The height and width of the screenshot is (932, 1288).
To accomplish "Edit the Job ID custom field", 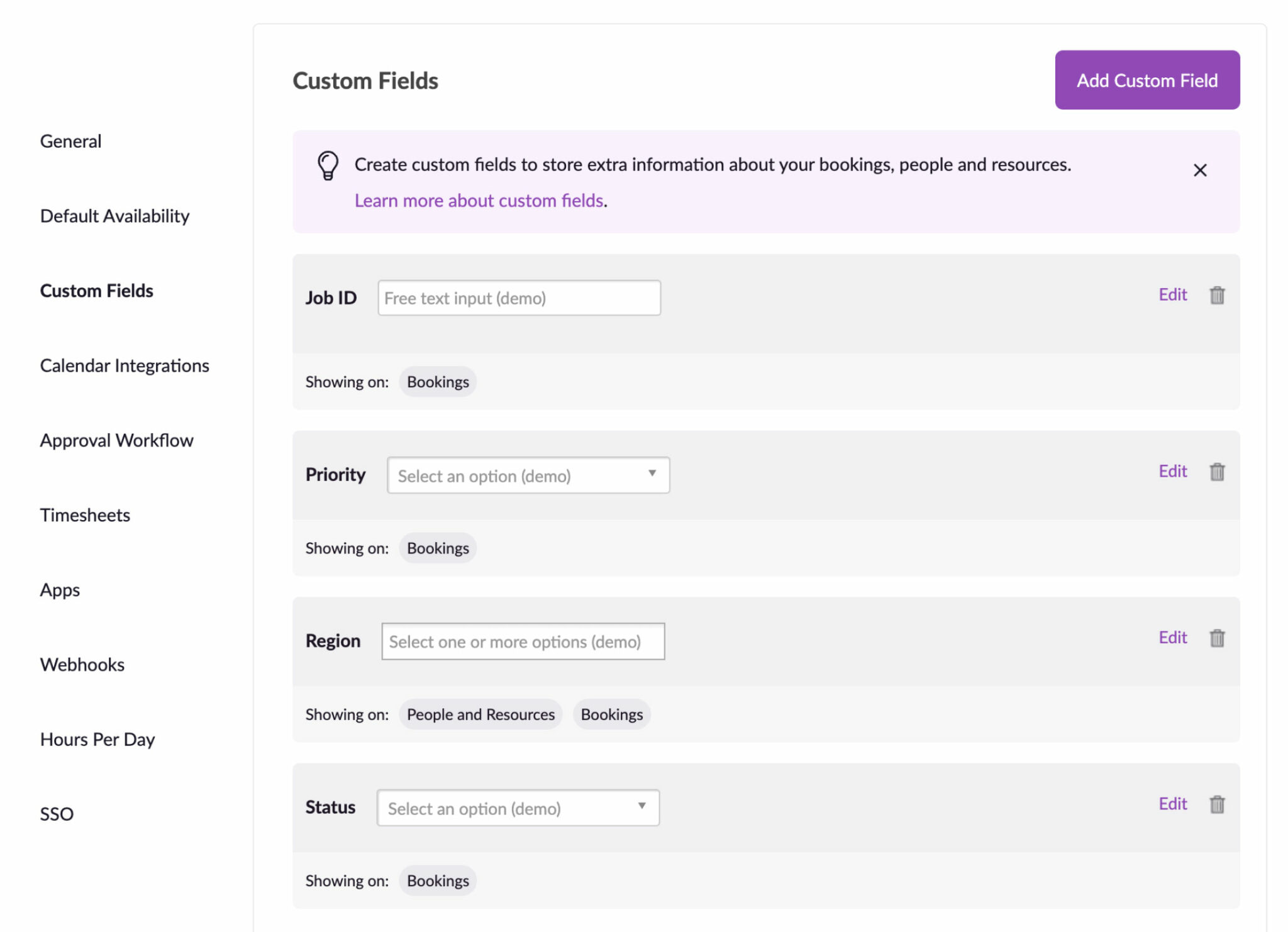I will tap(1172, 295).
